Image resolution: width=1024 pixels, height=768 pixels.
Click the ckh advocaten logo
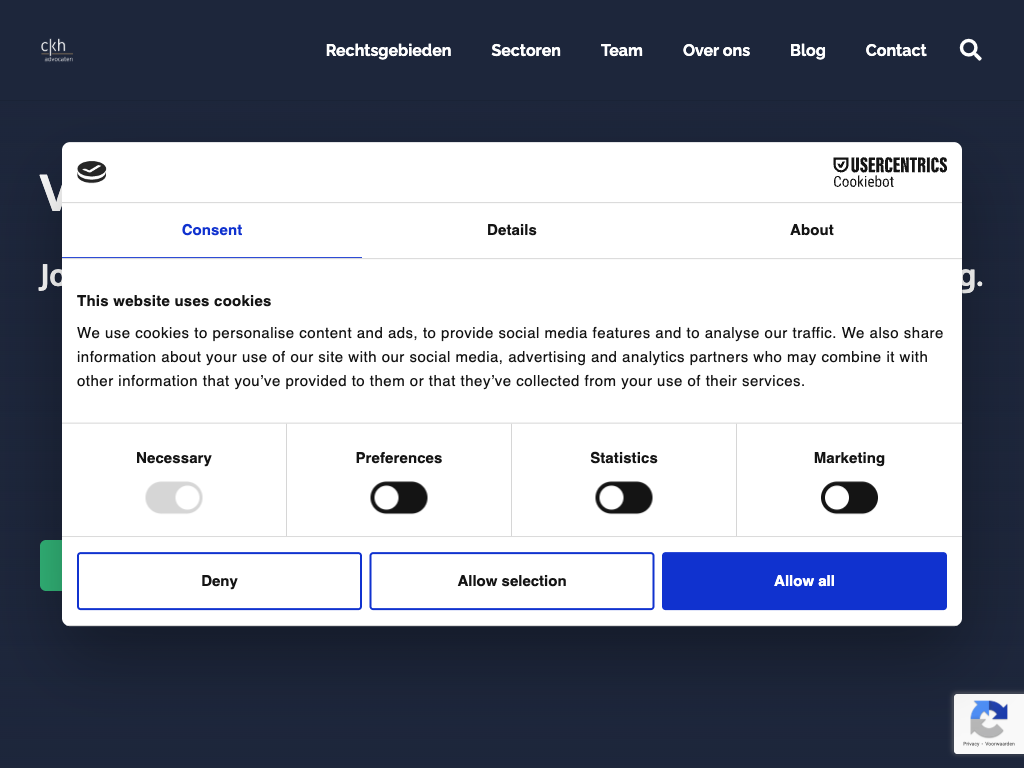(56, 50)
